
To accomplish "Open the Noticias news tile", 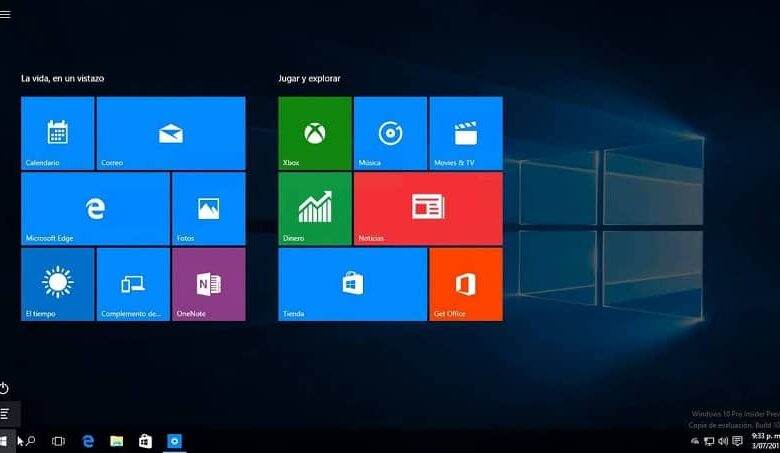I will click(x=428, y=209).
